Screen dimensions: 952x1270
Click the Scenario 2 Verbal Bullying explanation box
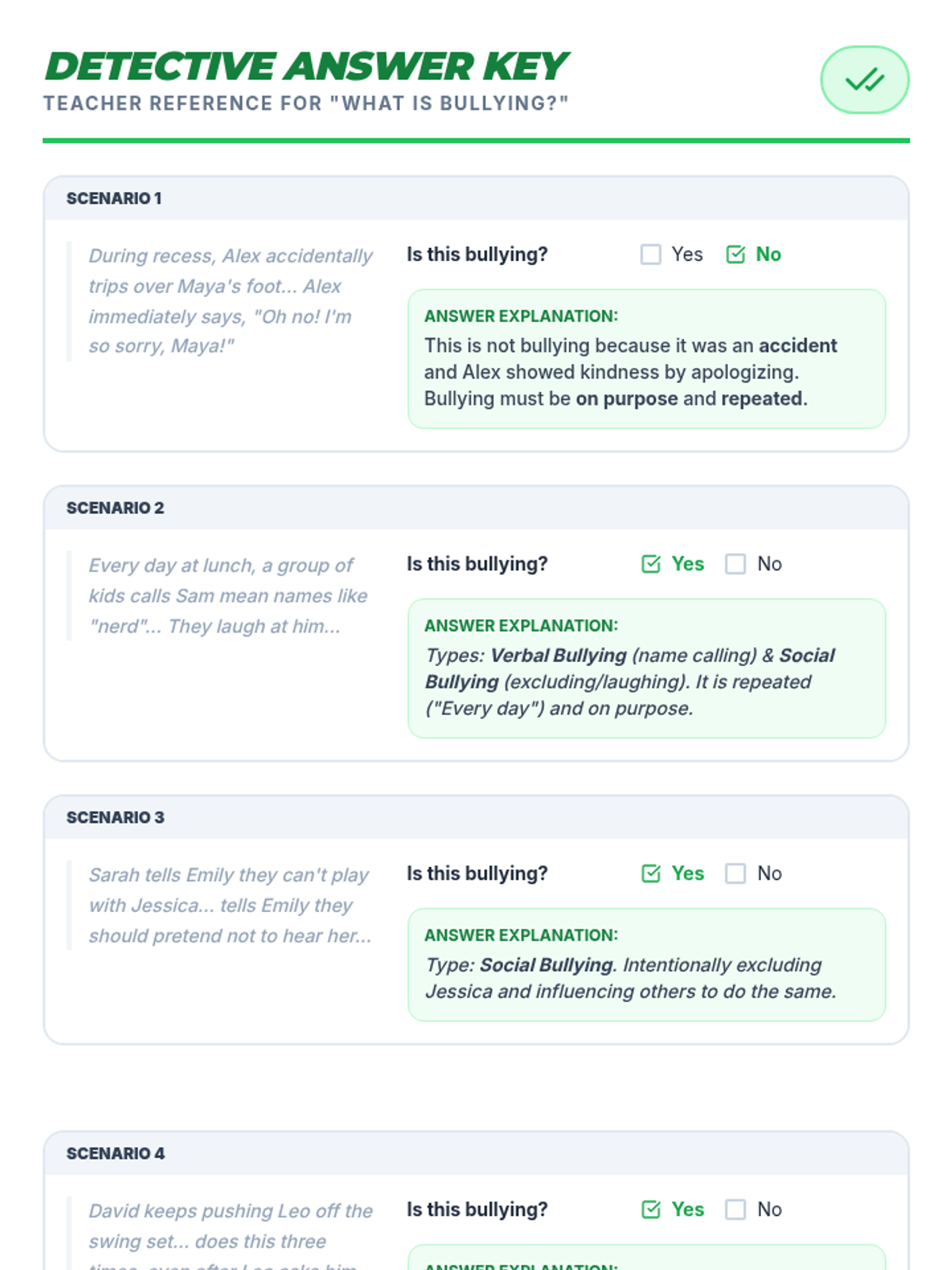pyautogui.click(x=647, y=668)
